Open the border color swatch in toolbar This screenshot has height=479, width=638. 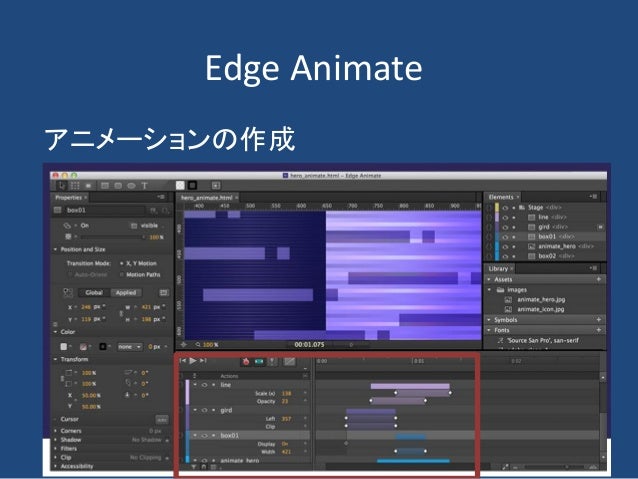coord(192,186)
